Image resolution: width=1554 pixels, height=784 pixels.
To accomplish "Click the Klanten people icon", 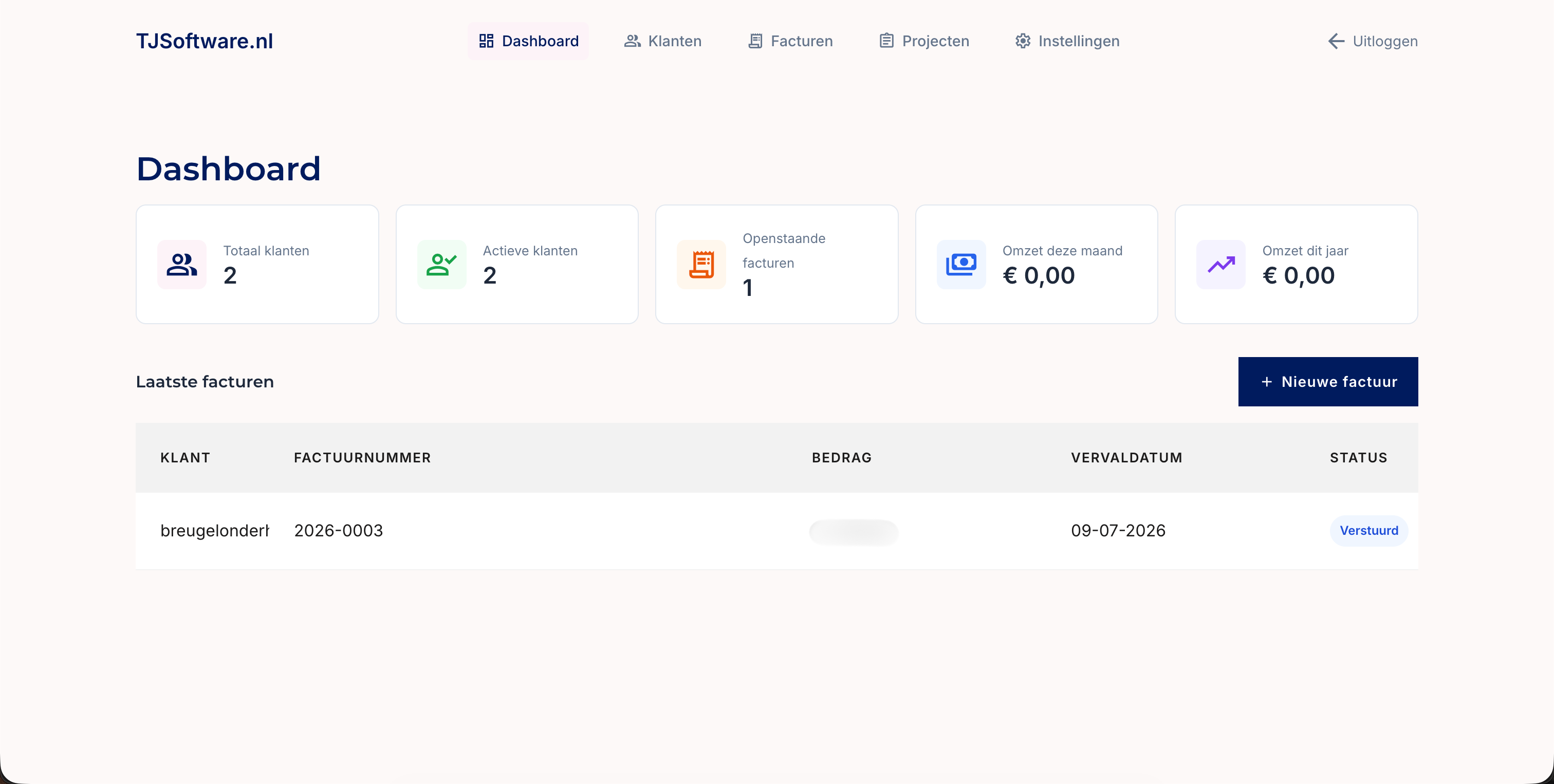I will pyautogui.click(x=632, y=41).
